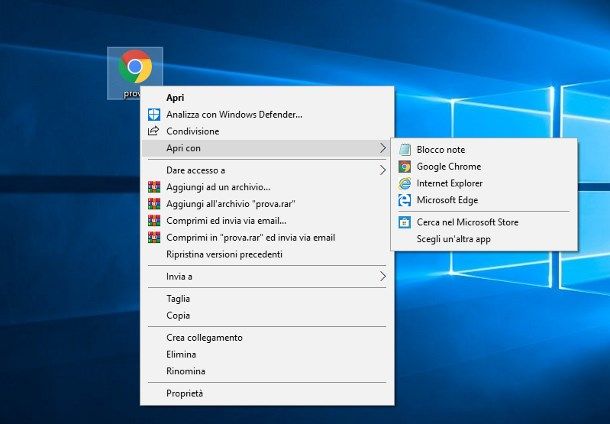Click the Google Chrome icon in submenu
Image resolution: width=610 pixels, height=424 pixels.
pos(405,166)
